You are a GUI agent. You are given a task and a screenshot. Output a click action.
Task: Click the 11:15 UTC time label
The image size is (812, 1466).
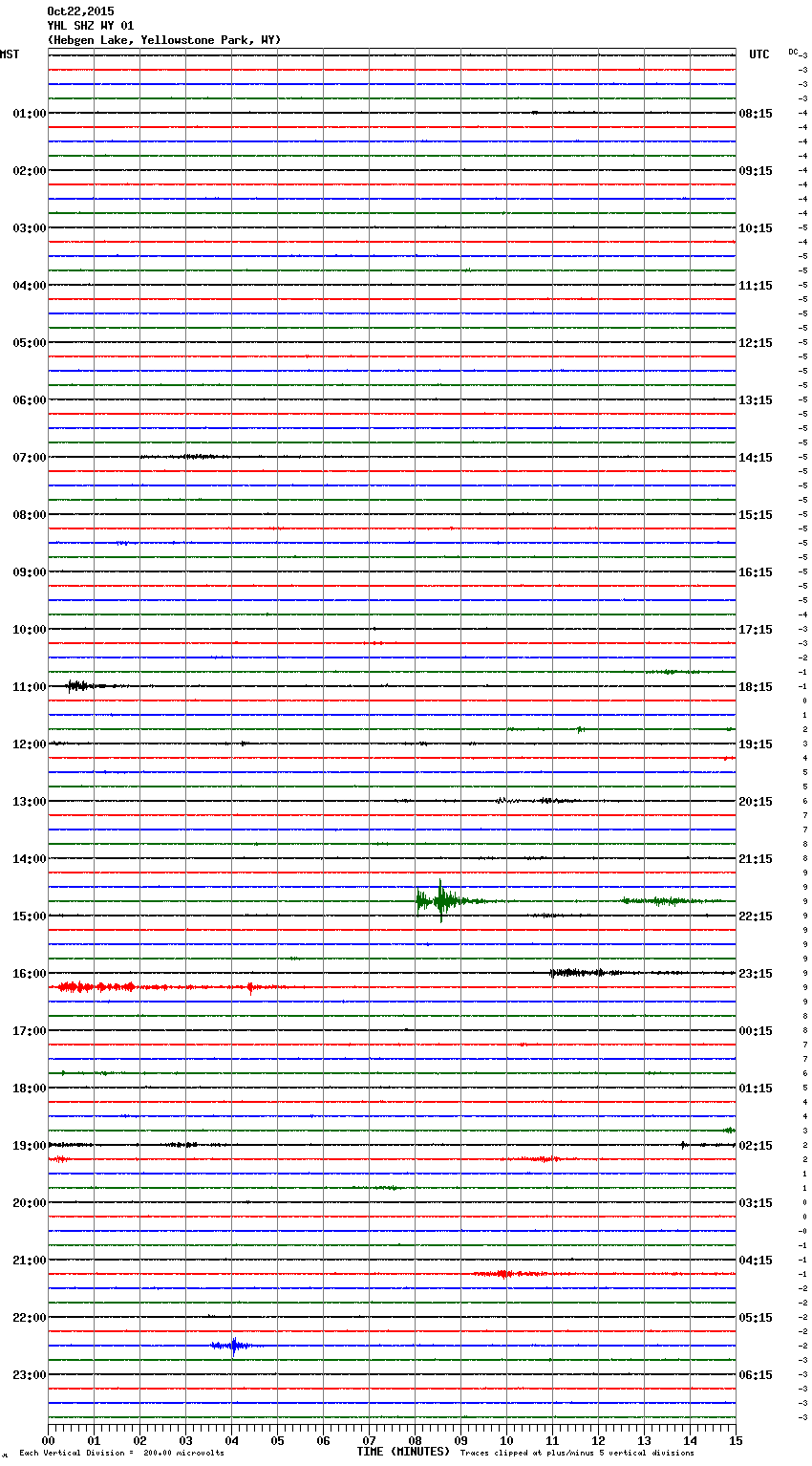pos(756,286)
